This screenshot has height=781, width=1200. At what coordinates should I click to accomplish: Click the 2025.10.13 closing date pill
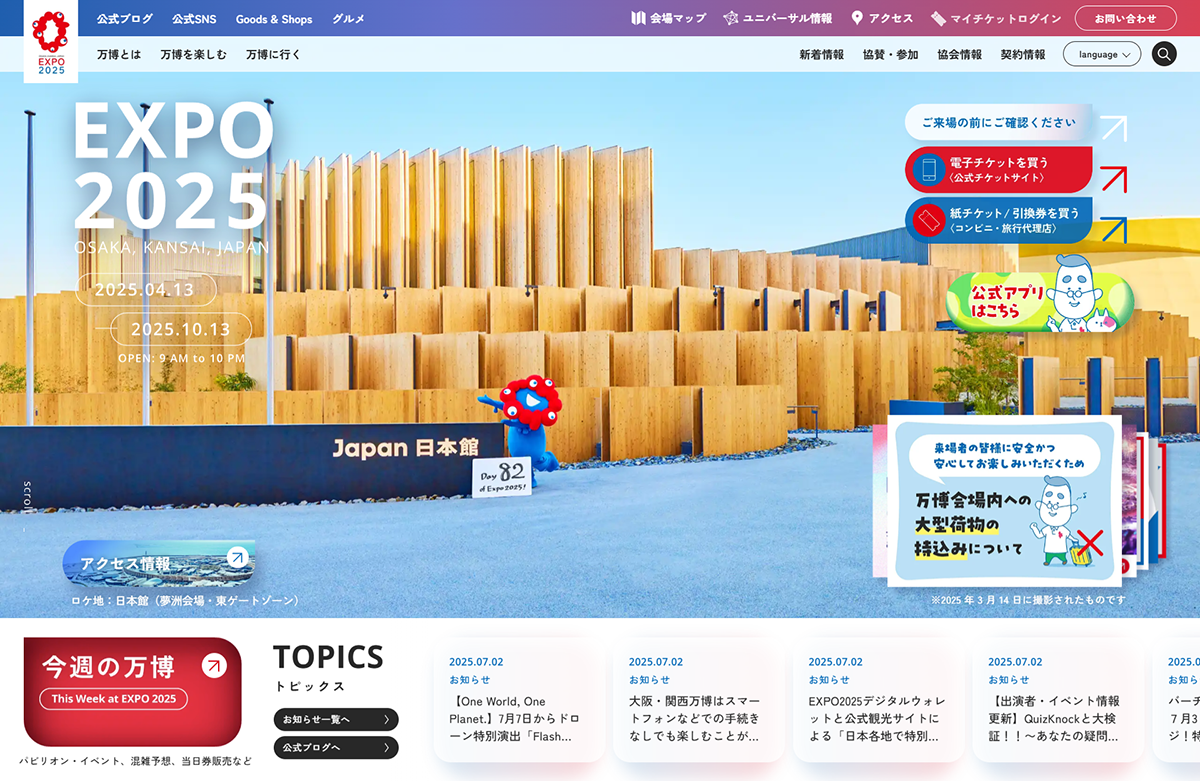(181, 329)
